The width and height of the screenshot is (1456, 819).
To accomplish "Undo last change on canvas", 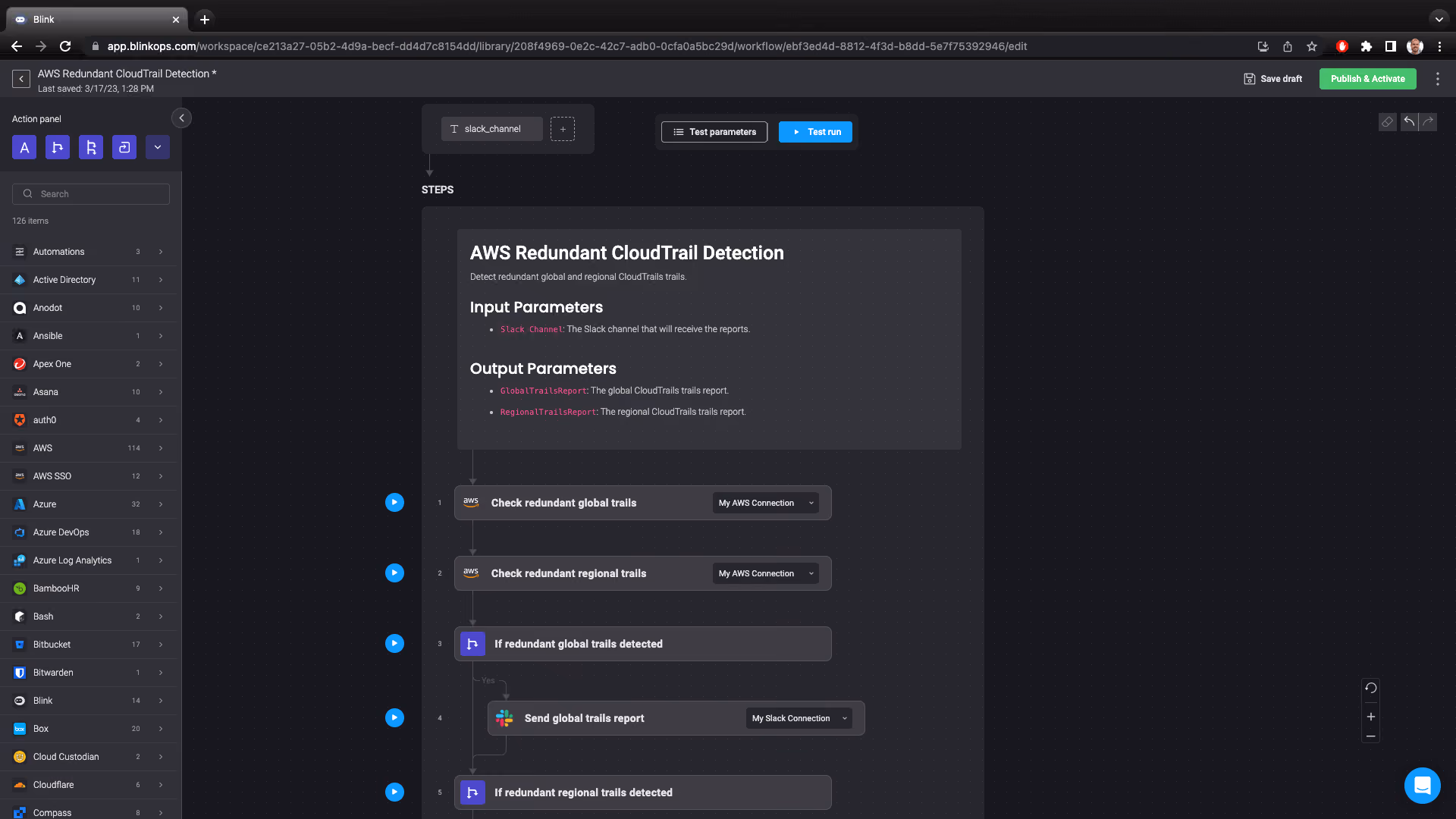I will pos(1409,122).
